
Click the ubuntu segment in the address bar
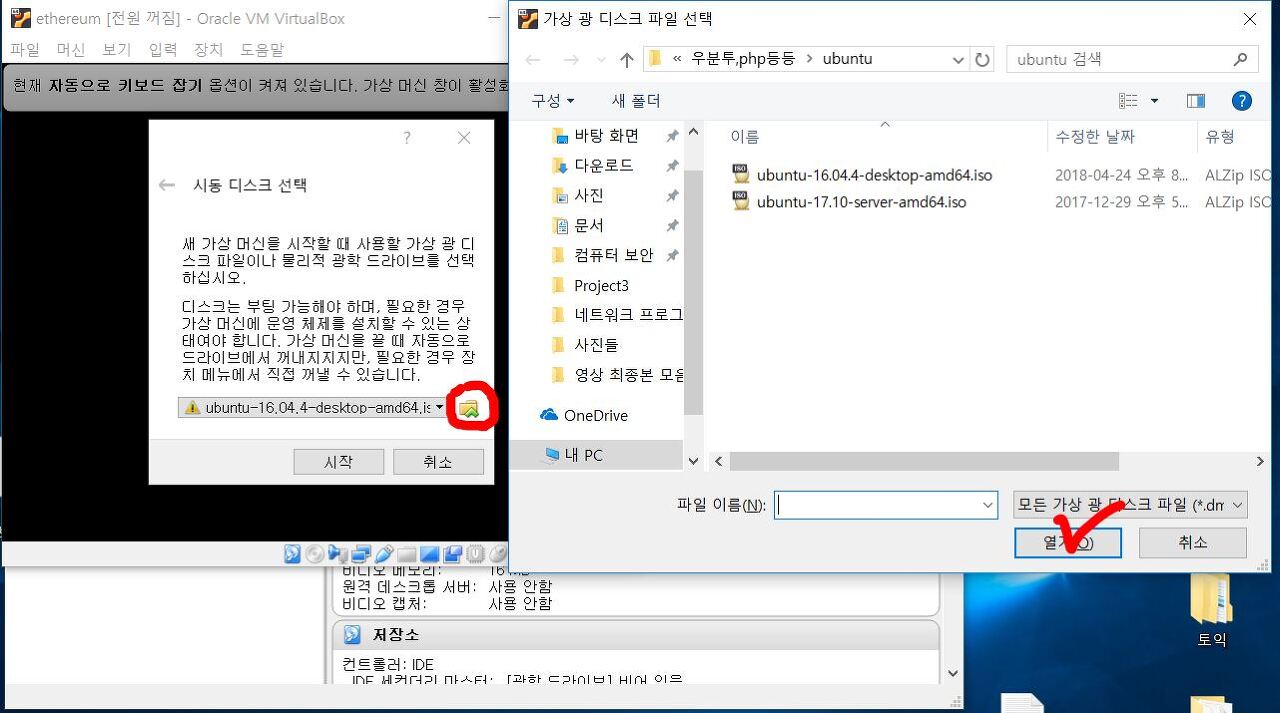pos(847,59)
